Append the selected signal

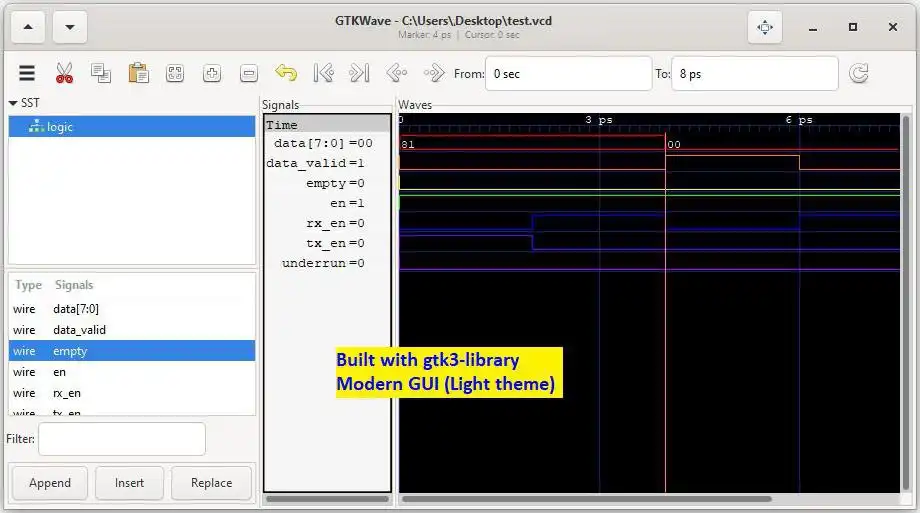click(x=50, y=483)
